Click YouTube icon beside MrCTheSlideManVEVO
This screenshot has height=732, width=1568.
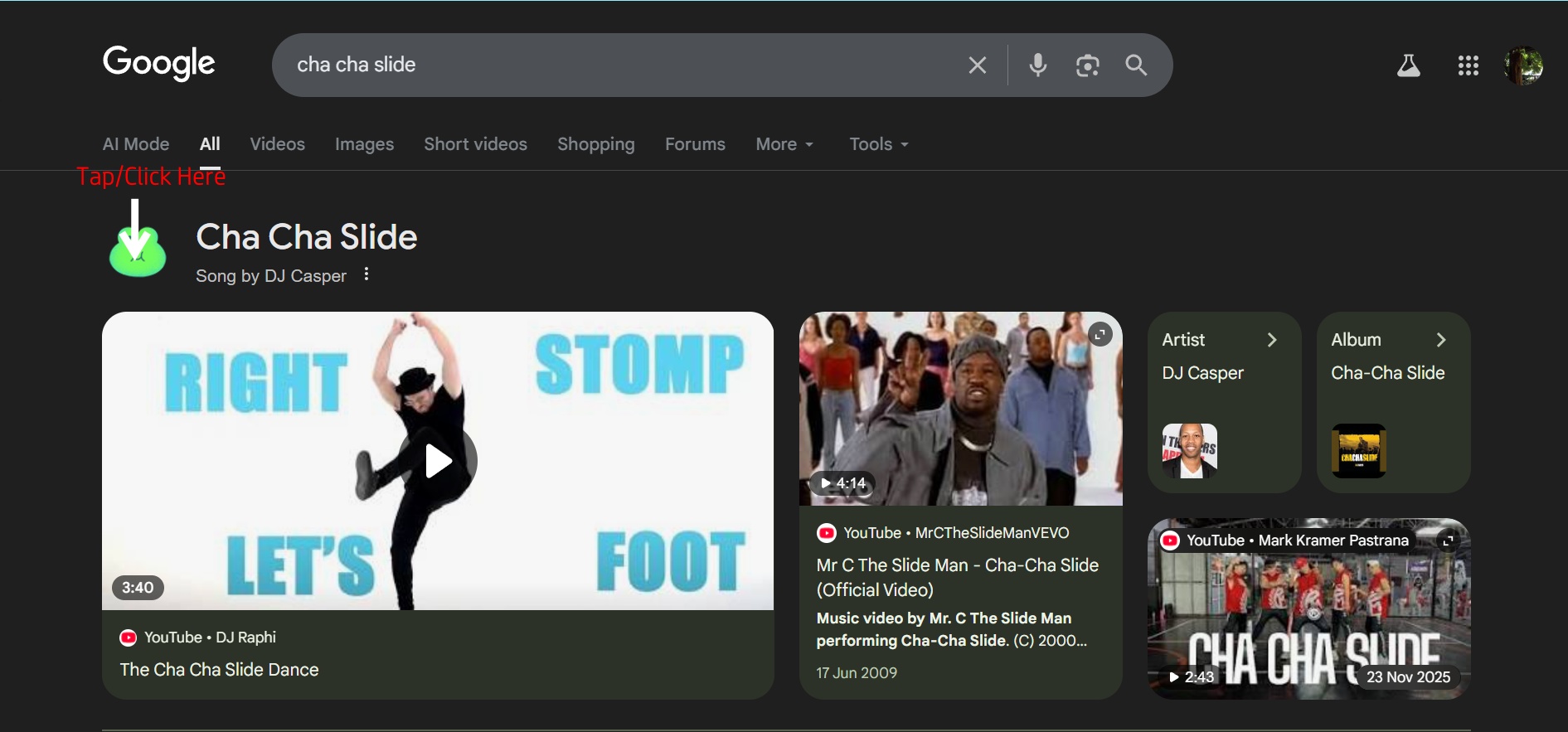826,533
